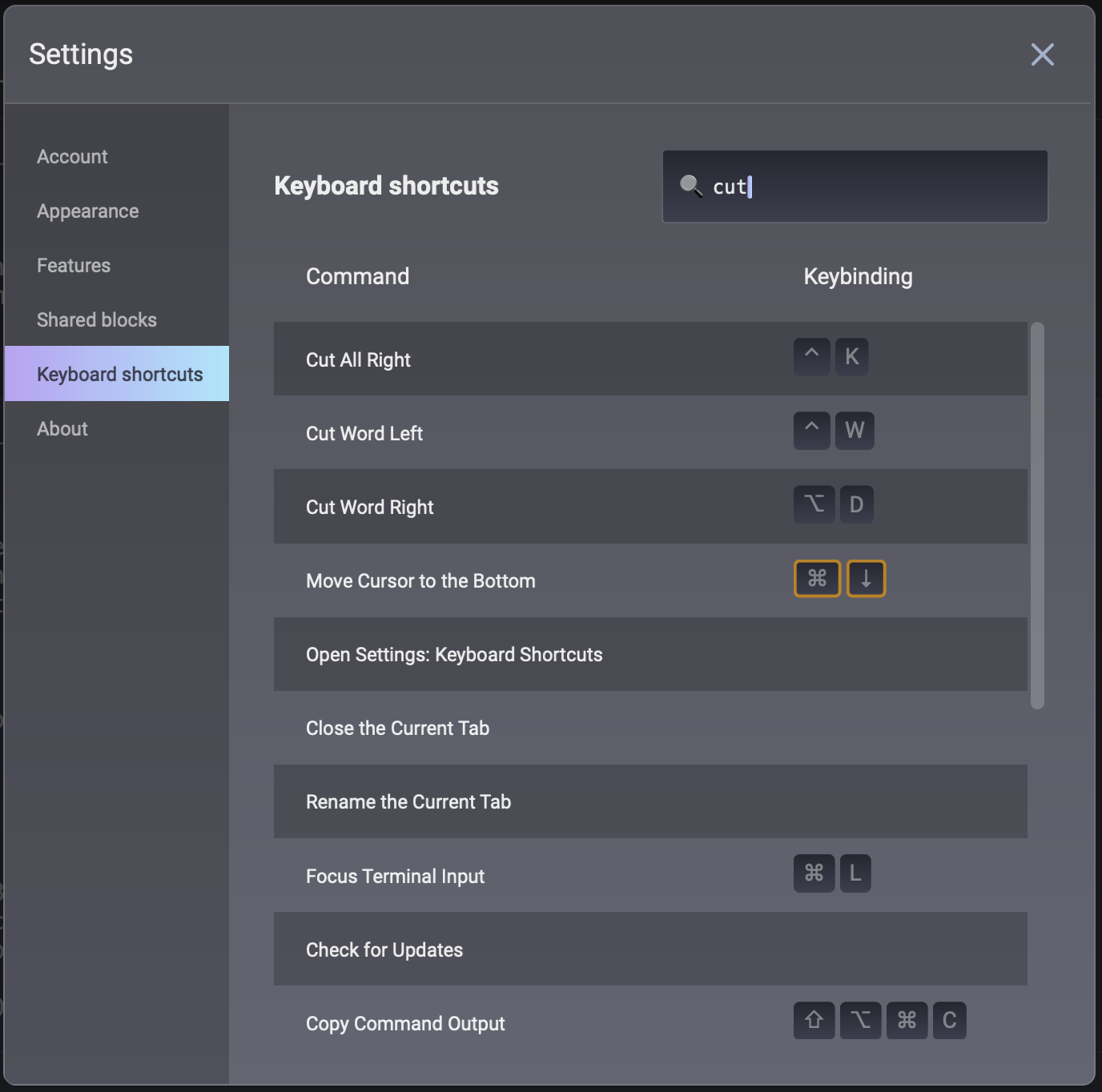
Task: Click the Option key badge for Cut Word Right
Action: tap(814, 504)
